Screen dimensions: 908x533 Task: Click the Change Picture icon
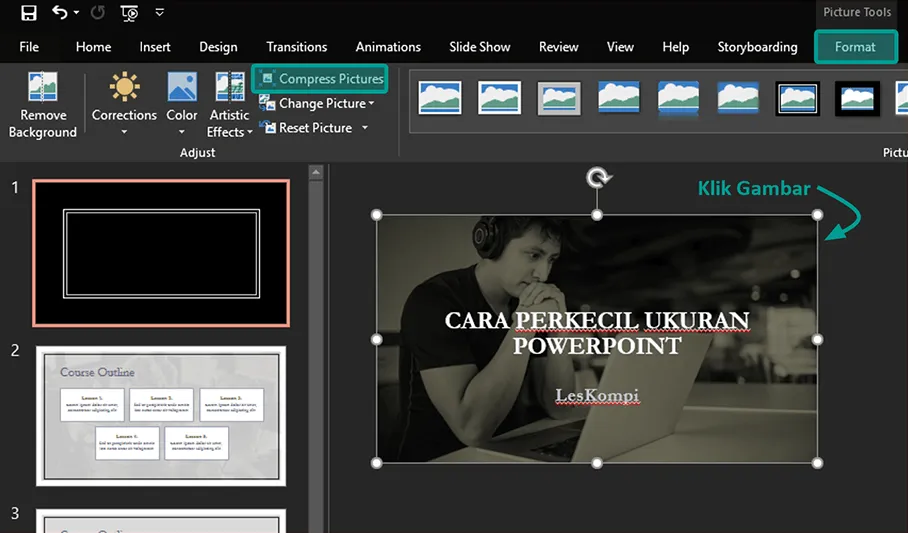coord(267,103)
